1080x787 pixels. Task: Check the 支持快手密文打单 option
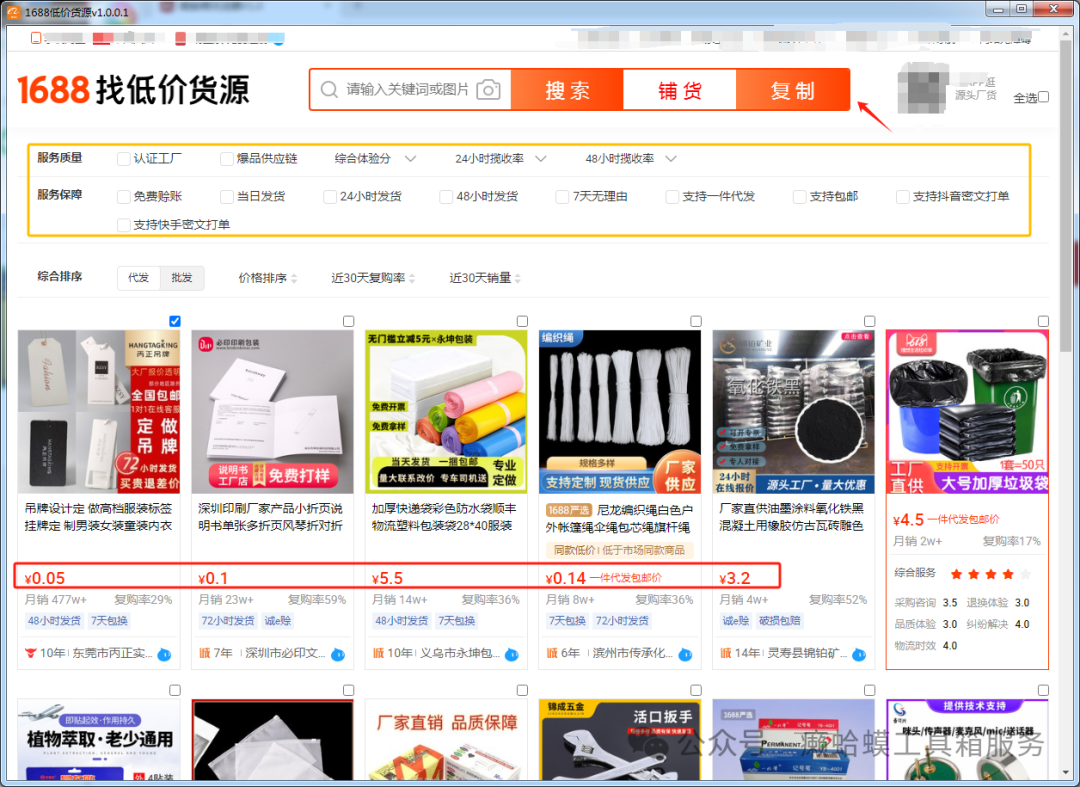click(124, 225)
